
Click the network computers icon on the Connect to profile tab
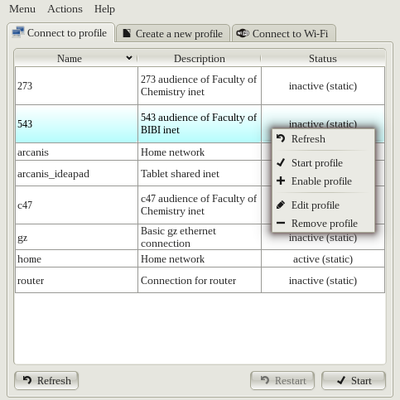point(18,32)
